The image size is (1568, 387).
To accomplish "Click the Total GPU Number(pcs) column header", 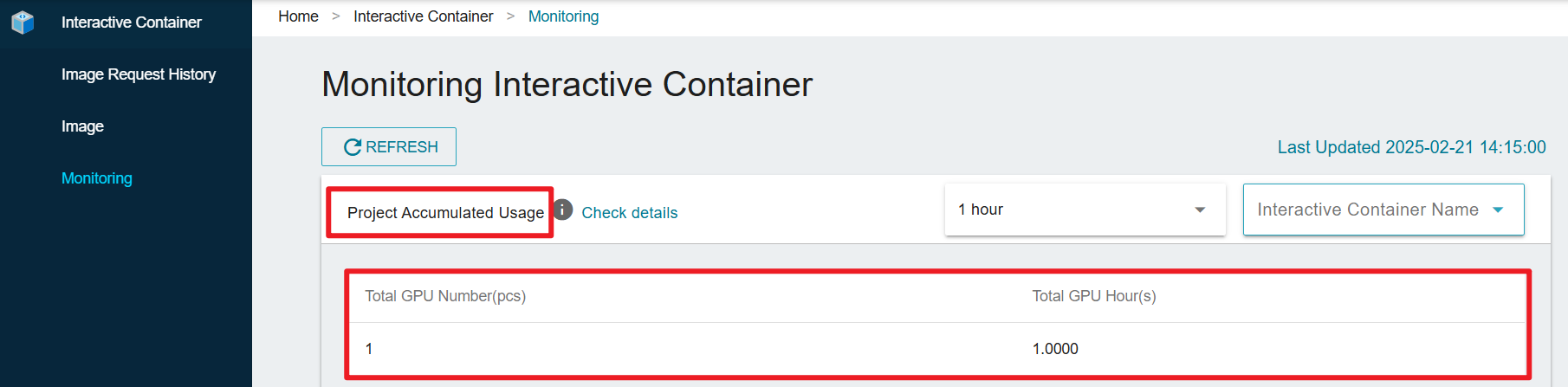I will coord(445,296).
